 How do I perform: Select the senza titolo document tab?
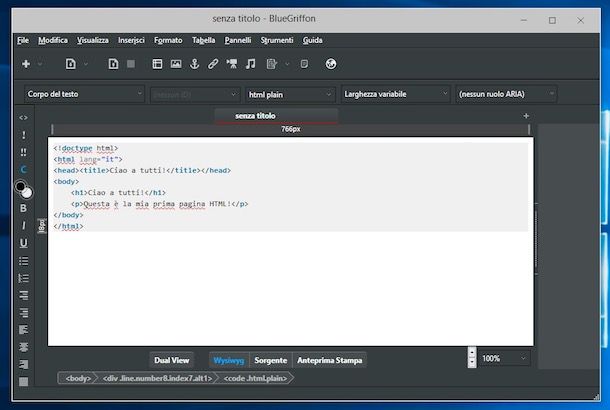(276, 116)
